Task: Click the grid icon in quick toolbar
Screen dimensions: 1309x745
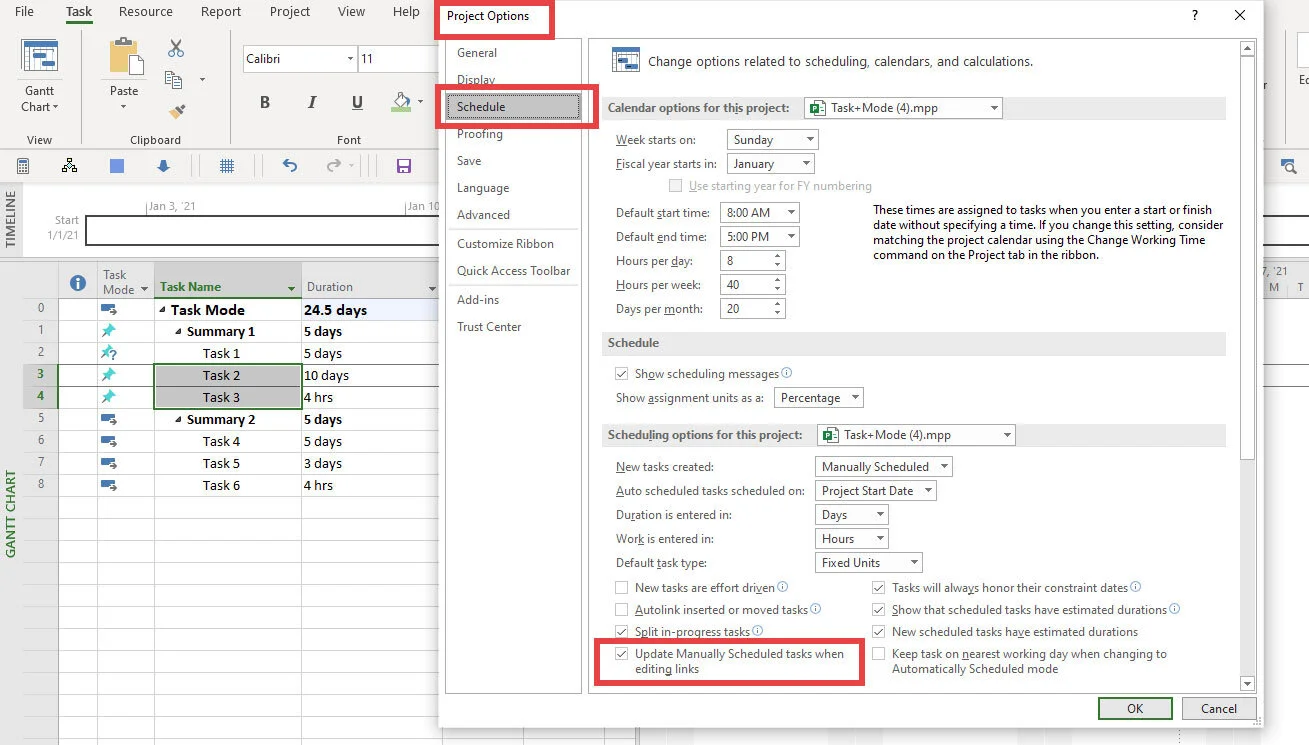Action: [x=227, y=166]
